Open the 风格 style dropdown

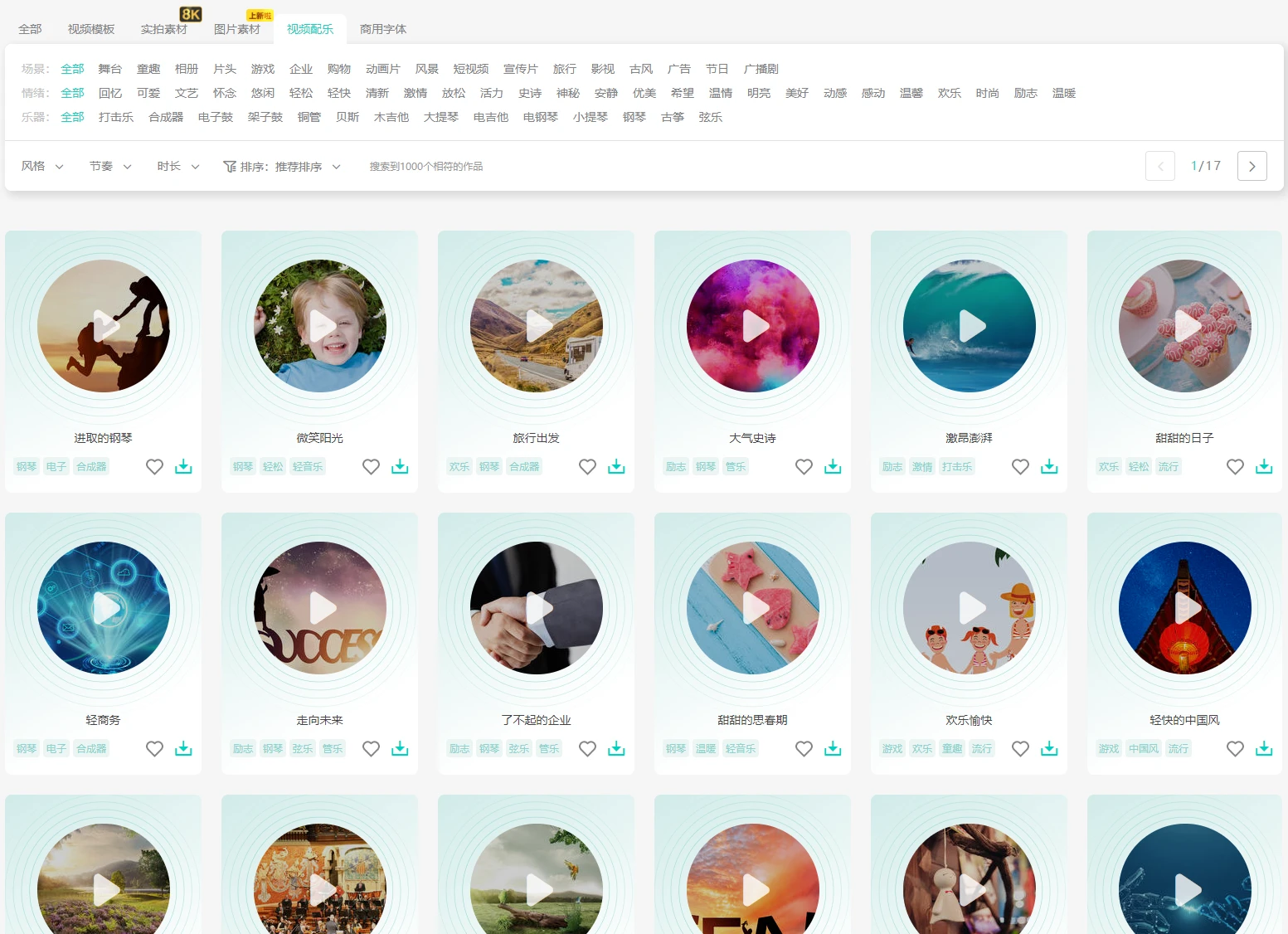[42, 166]
